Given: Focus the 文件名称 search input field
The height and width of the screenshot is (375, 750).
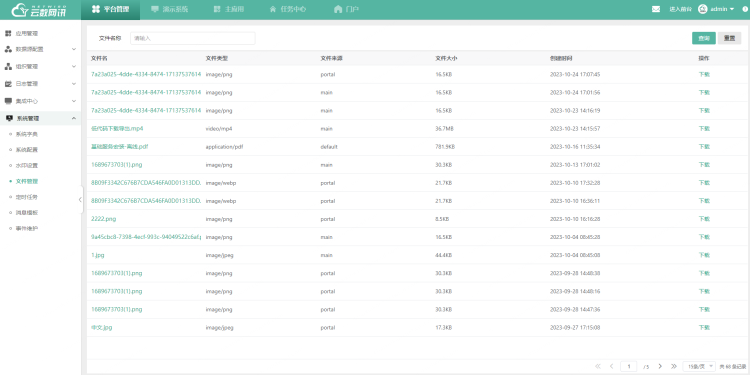Looking at the screenshot, I should (x=193, y=38).
